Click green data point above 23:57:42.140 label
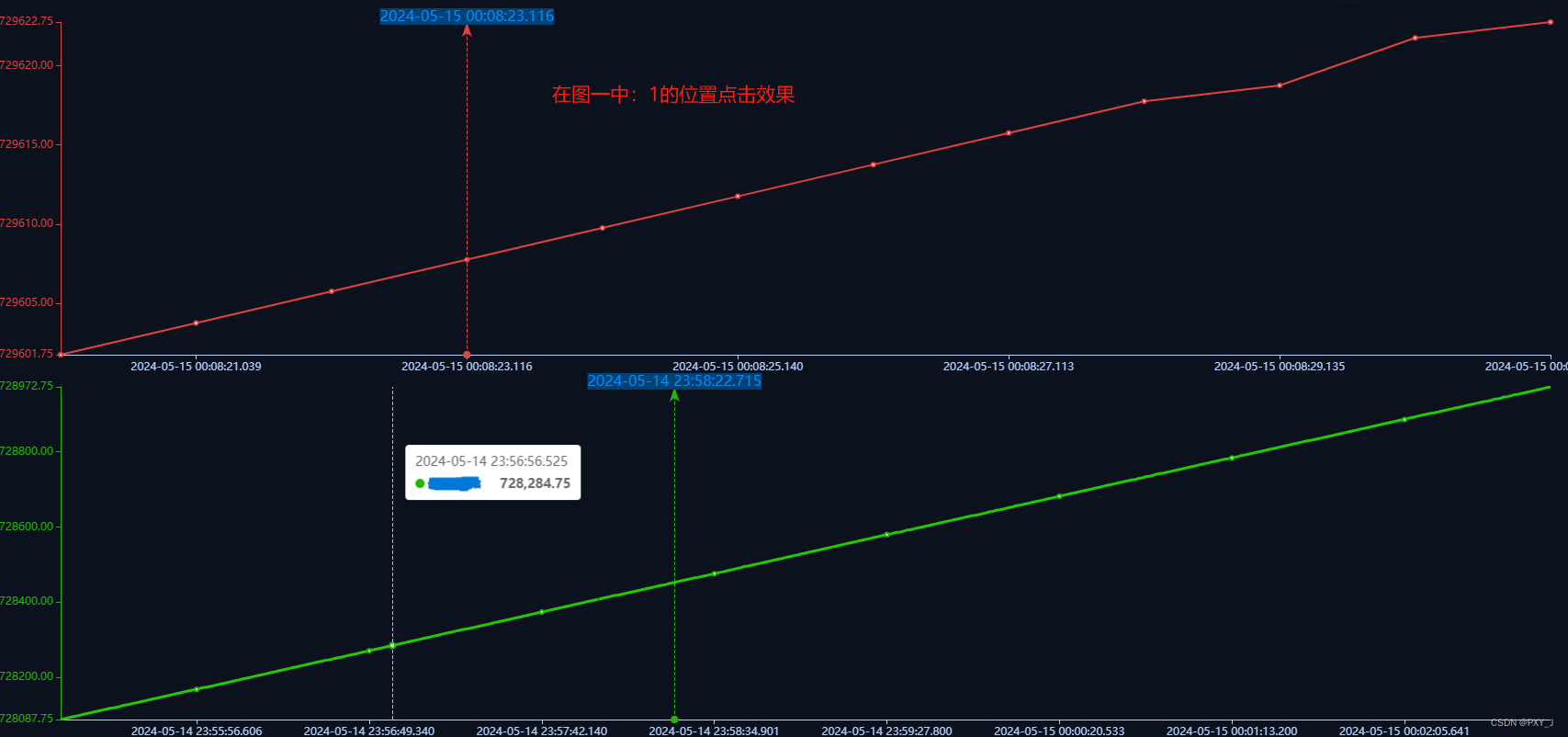1568x737 pixels. (x=542, y=612)
